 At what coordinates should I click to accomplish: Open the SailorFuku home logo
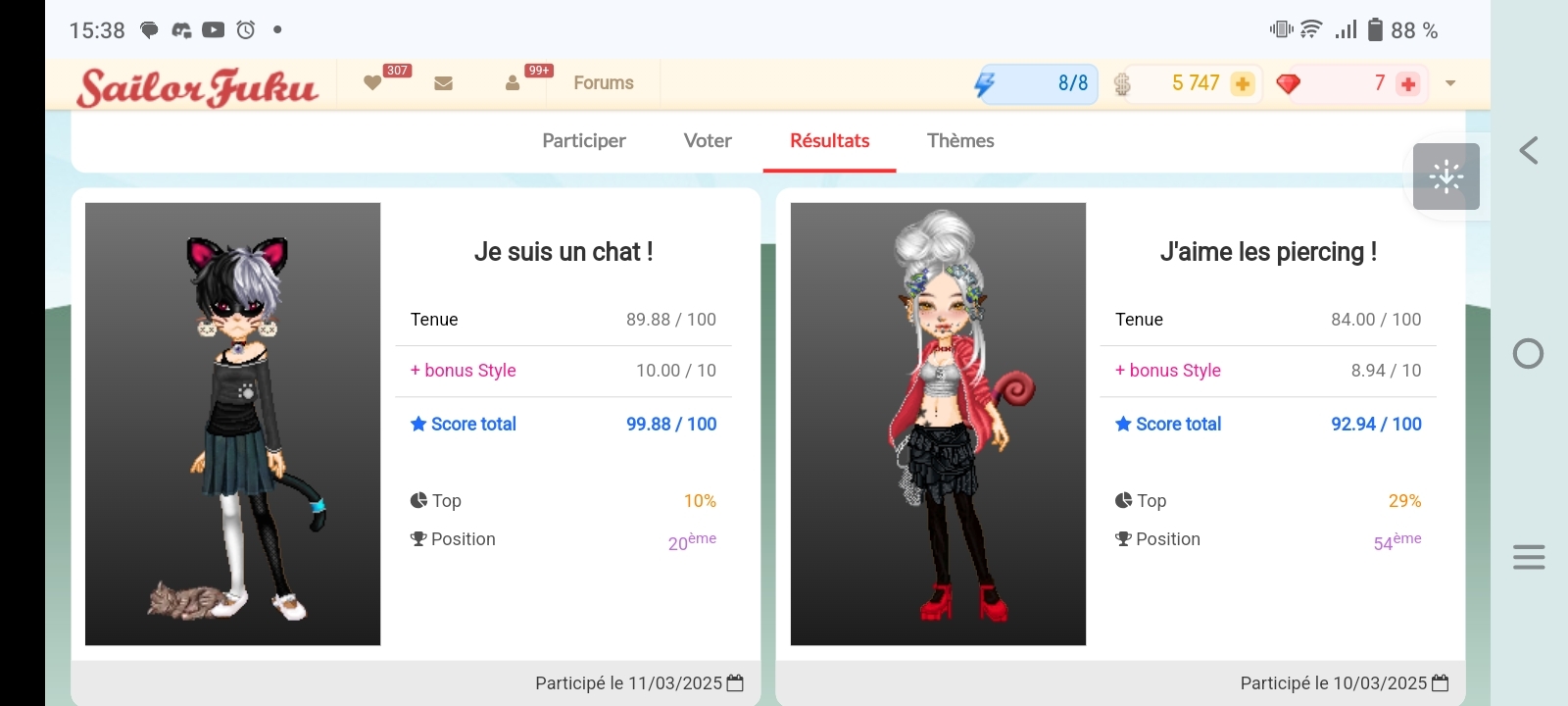tap(198, 87)
